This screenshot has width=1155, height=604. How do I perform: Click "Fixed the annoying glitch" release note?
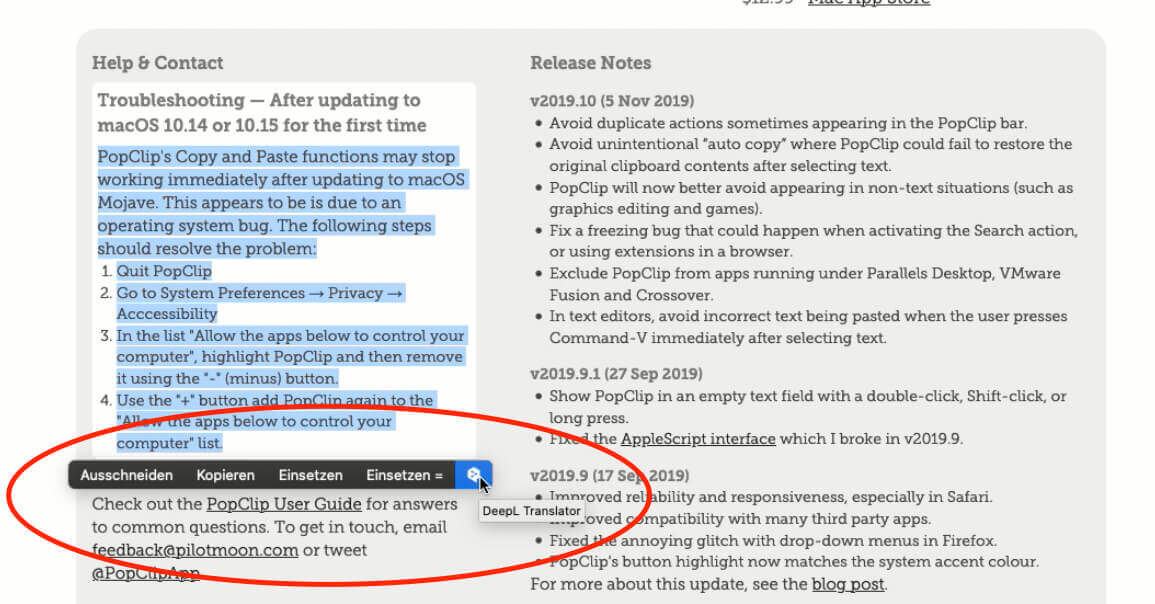[773, 541]
